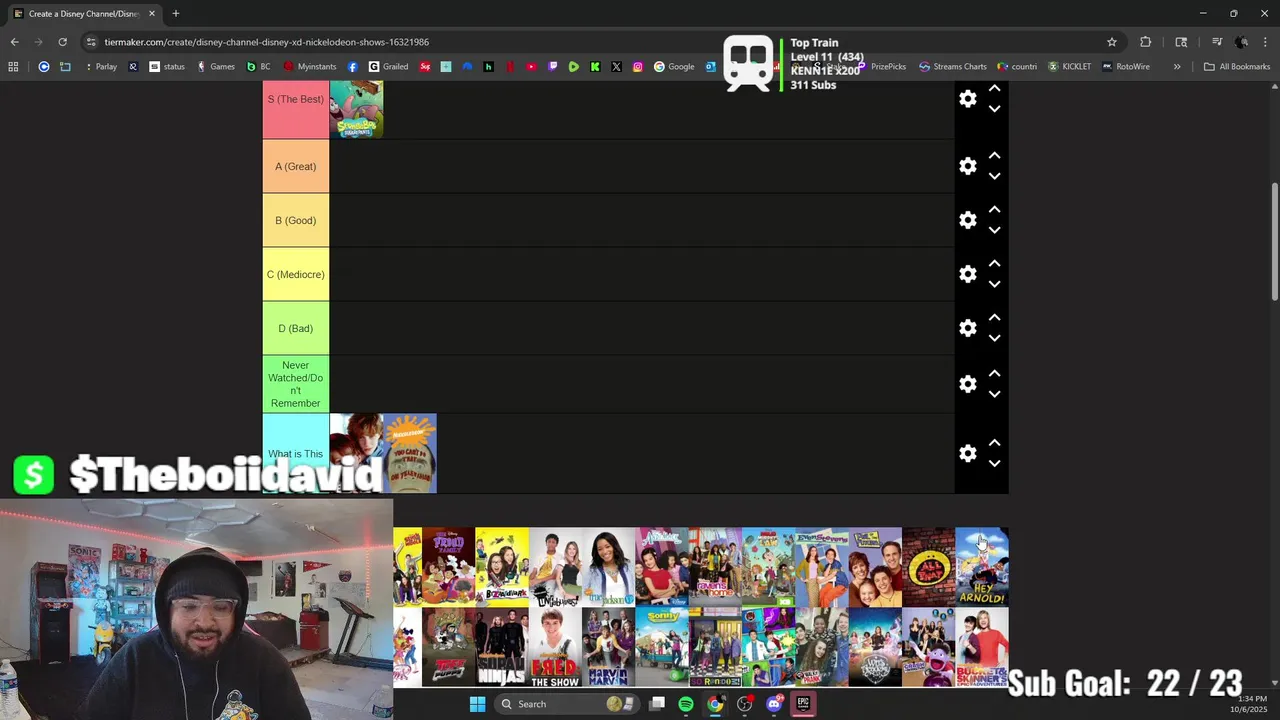Select SpongeBob thumbnail in S tier
This screenshot has height=720, width=1280.
tap(357, 110)
